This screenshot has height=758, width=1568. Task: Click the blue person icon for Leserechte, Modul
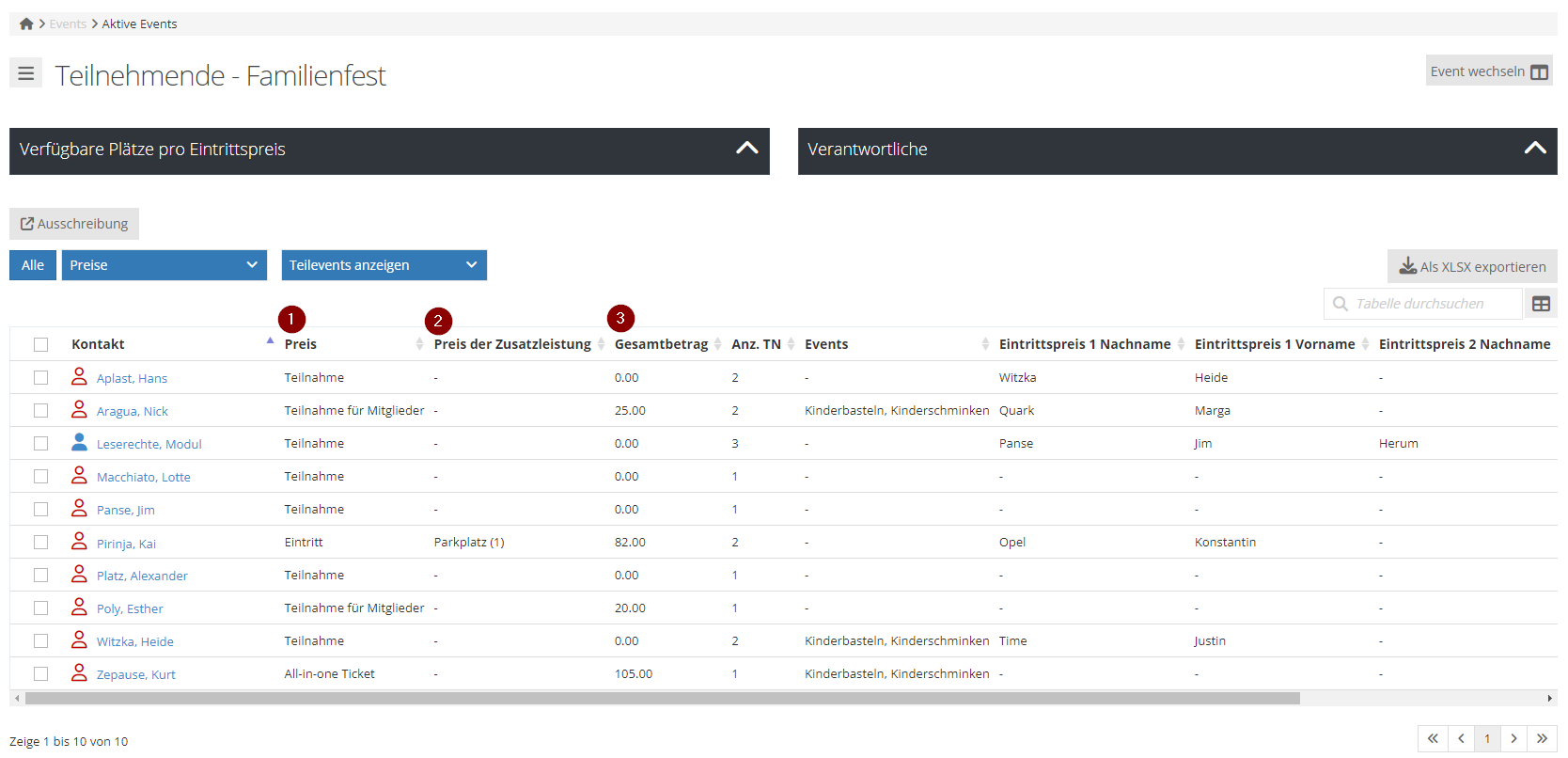(79, 443)
